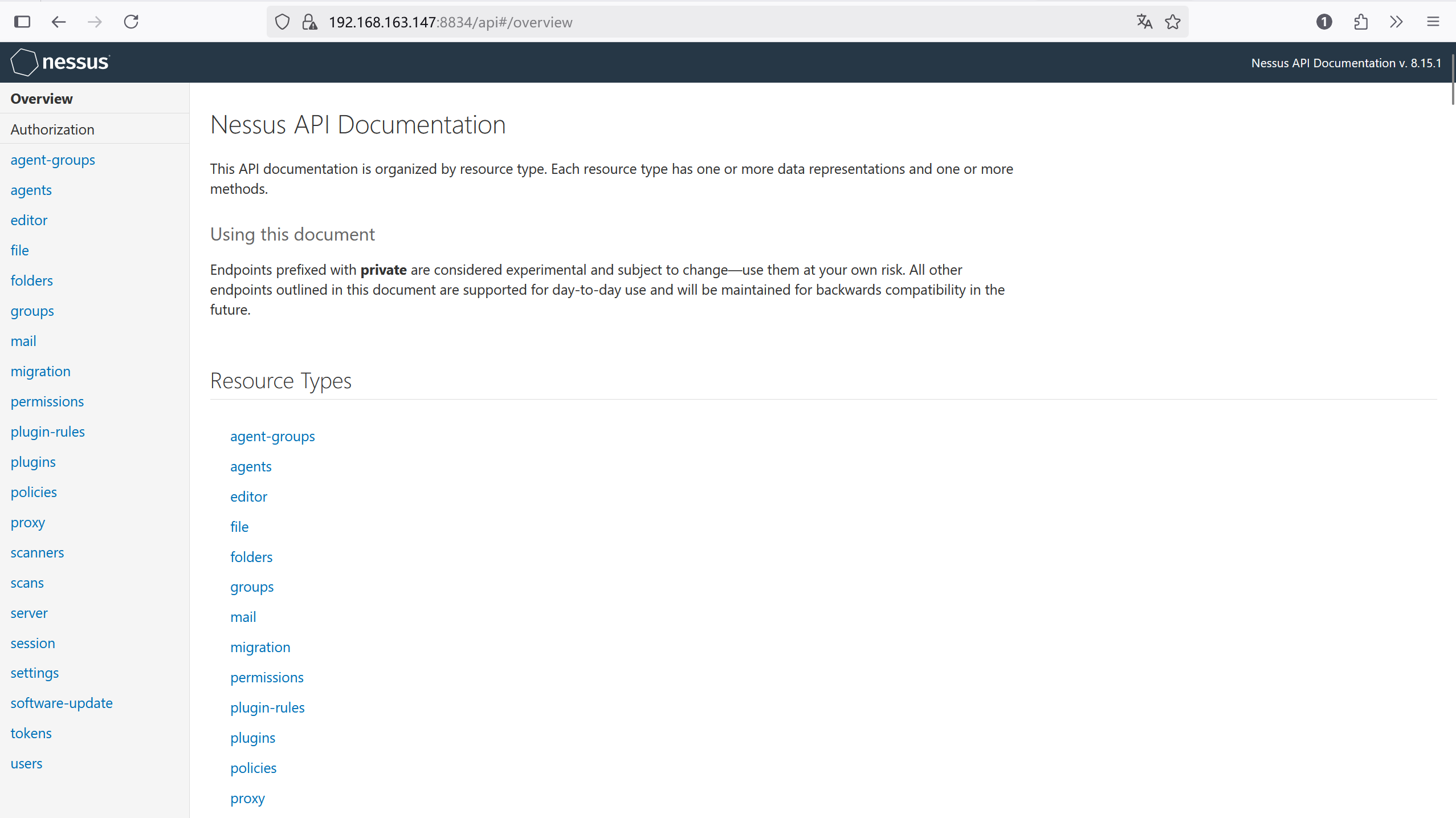Bookmark this page with the star icon

pyautogui.click(x=1173, y=22)
